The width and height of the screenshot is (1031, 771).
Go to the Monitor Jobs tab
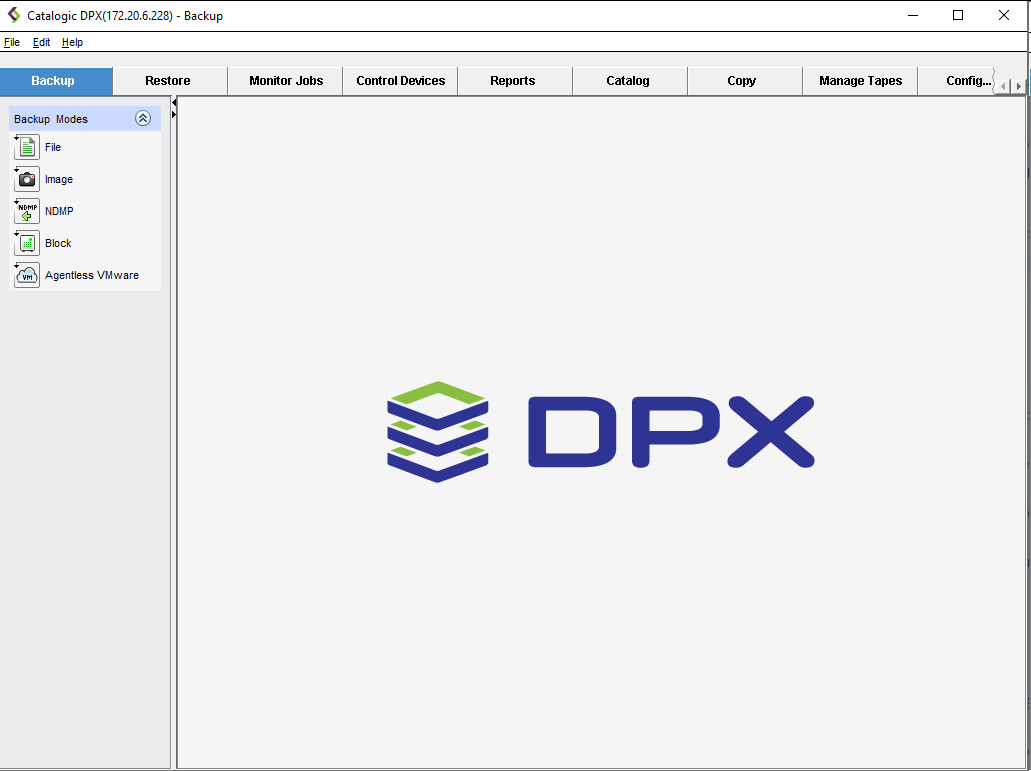[286, 81]
